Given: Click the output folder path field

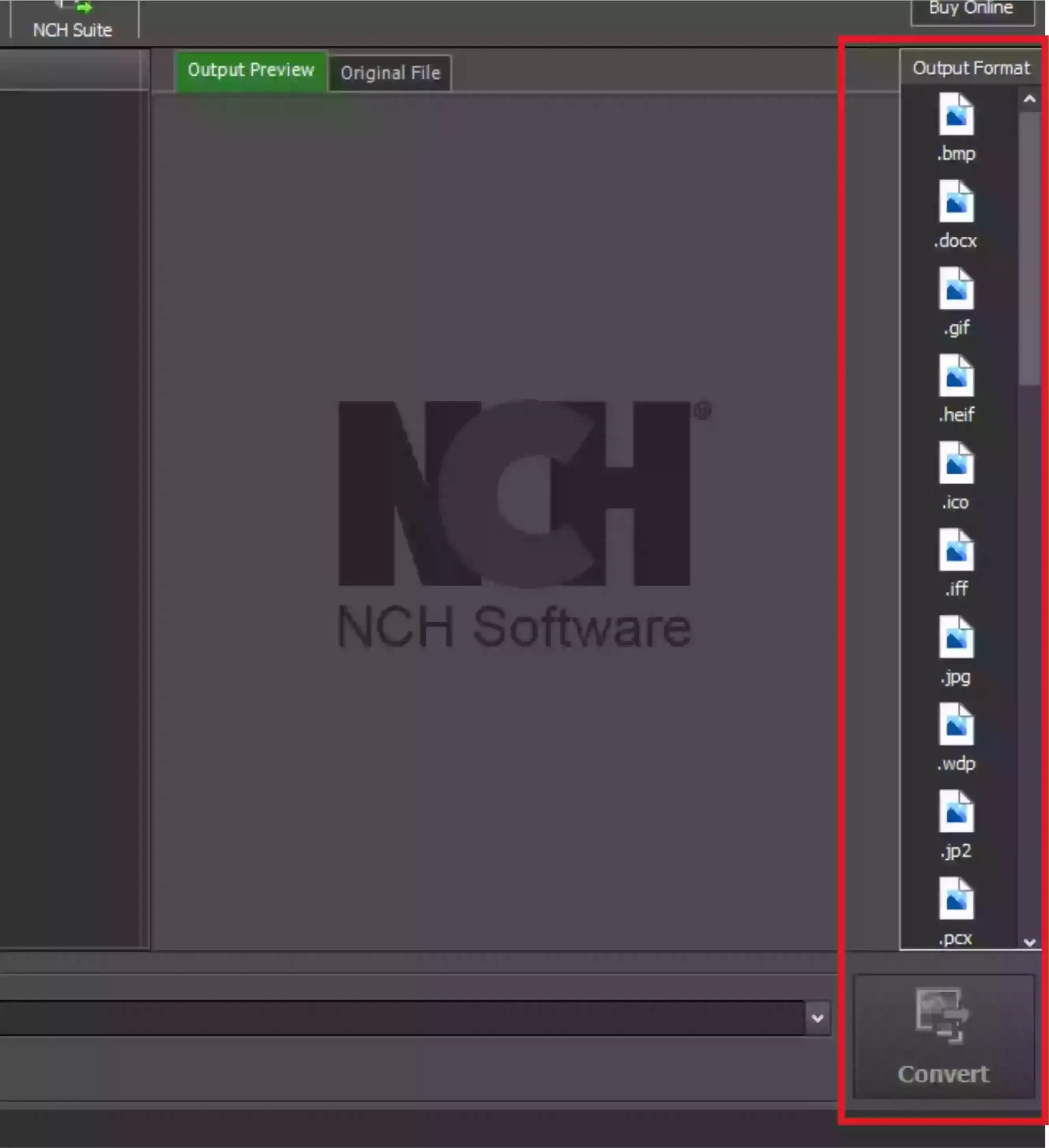Looking at the screenshot, I should [402, 1018].
